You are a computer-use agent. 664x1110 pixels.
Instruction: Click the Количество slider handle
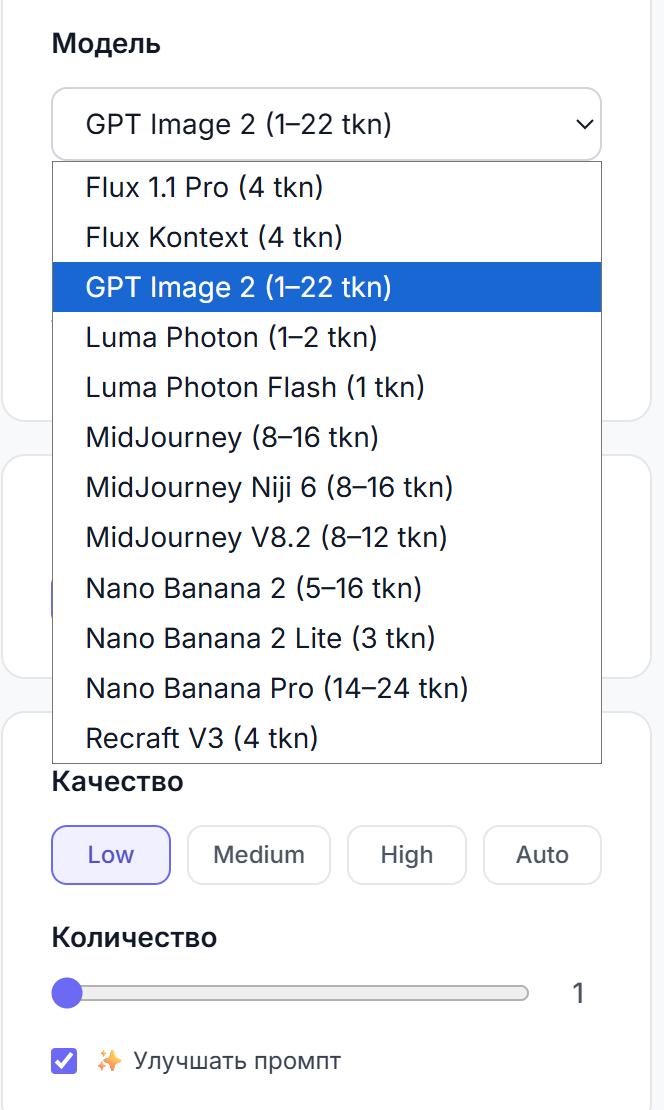coord(67,993)
